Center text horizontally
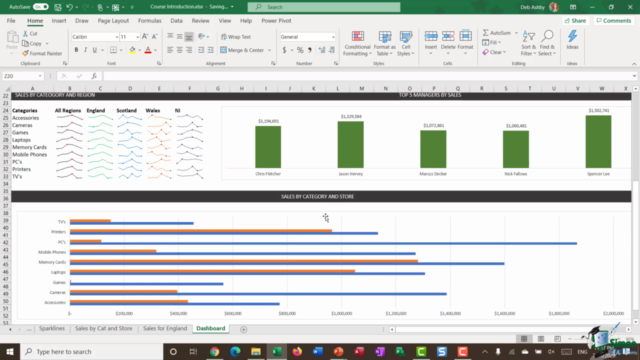Viewport: 640px width, 360px height. pos(180,50)
